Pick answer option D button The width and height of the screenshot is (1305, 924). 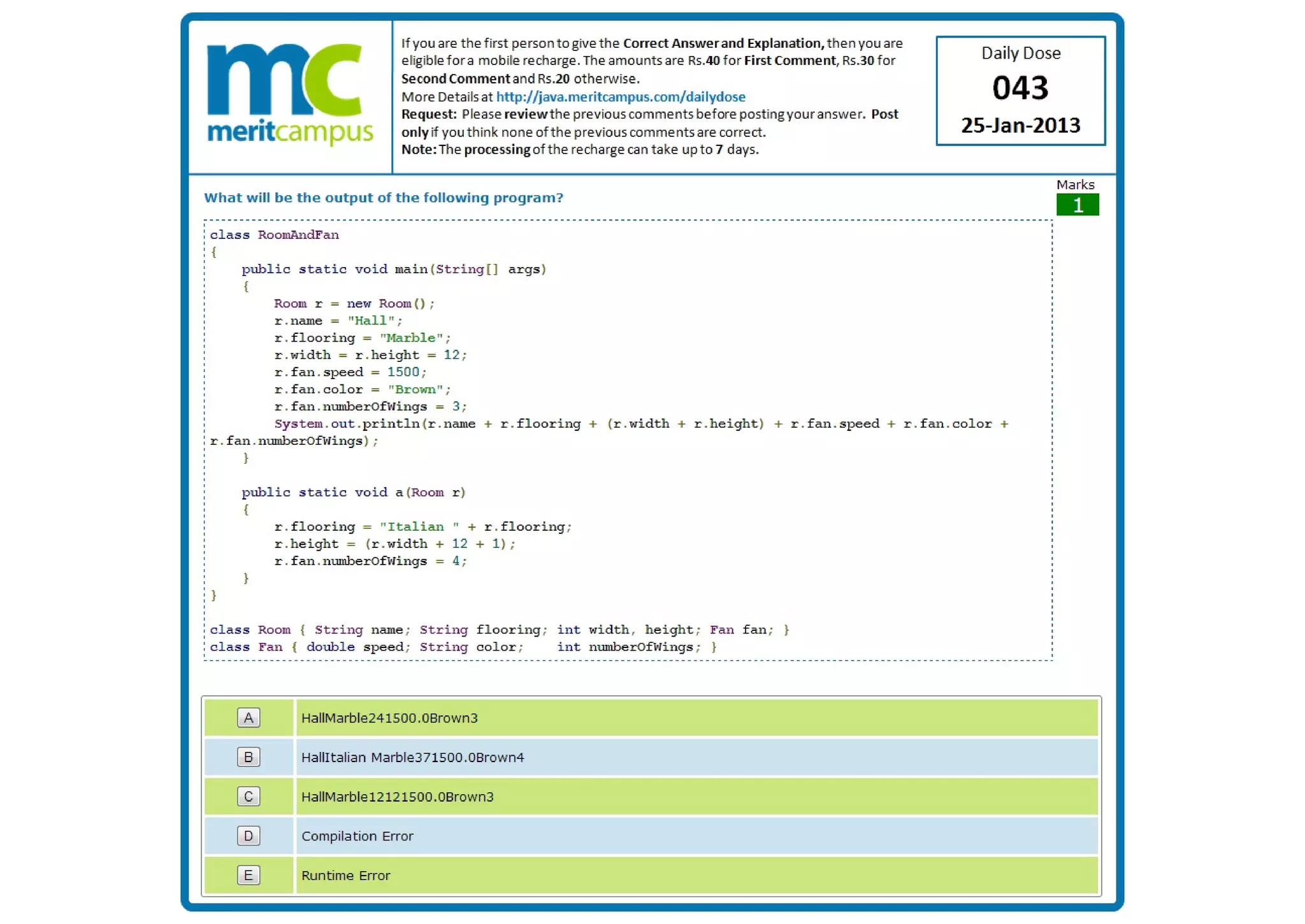[x=249, y=835]
